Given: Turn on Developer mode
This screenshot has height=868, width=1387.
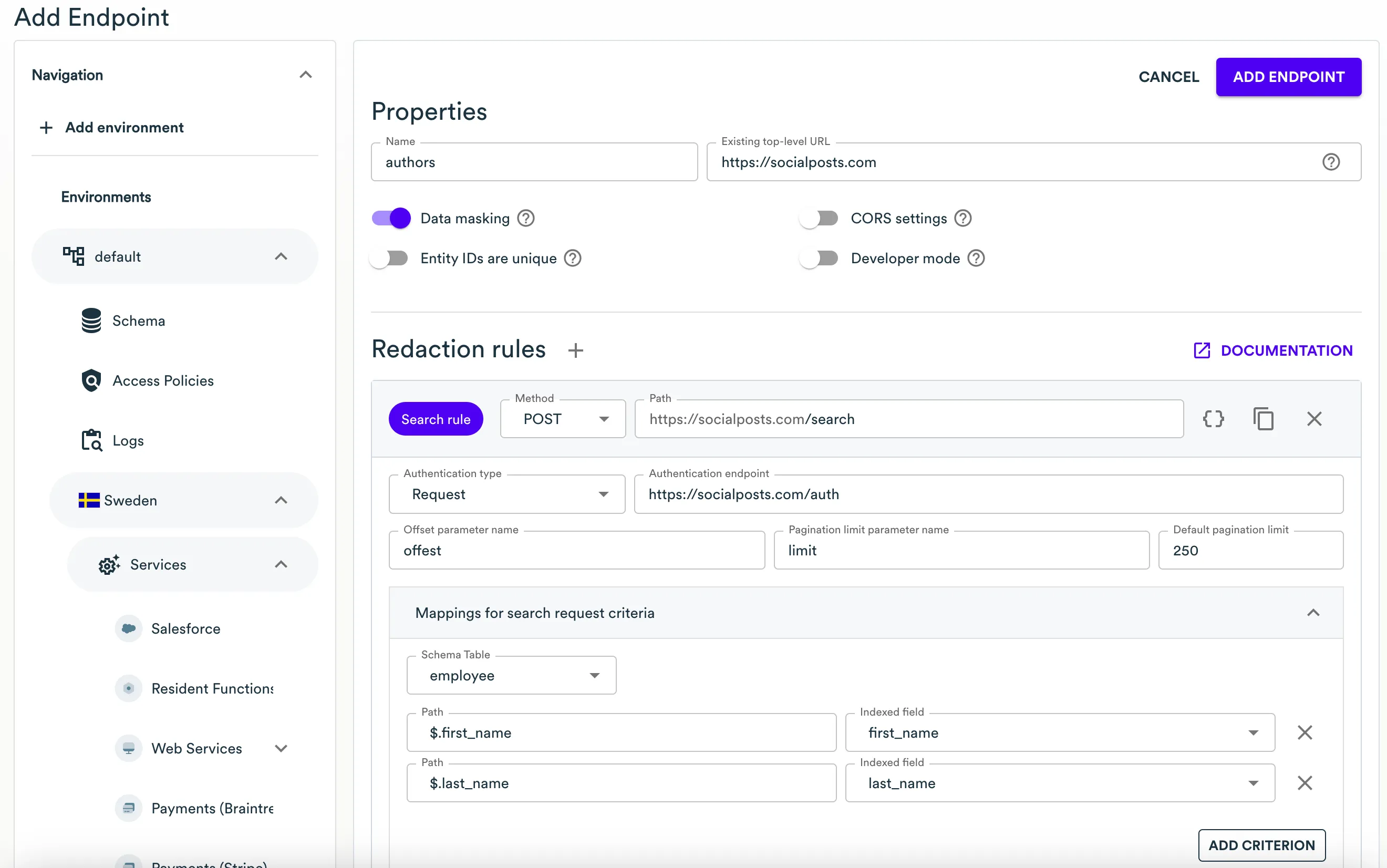Looking at the screenshot, I should point(819,258).
